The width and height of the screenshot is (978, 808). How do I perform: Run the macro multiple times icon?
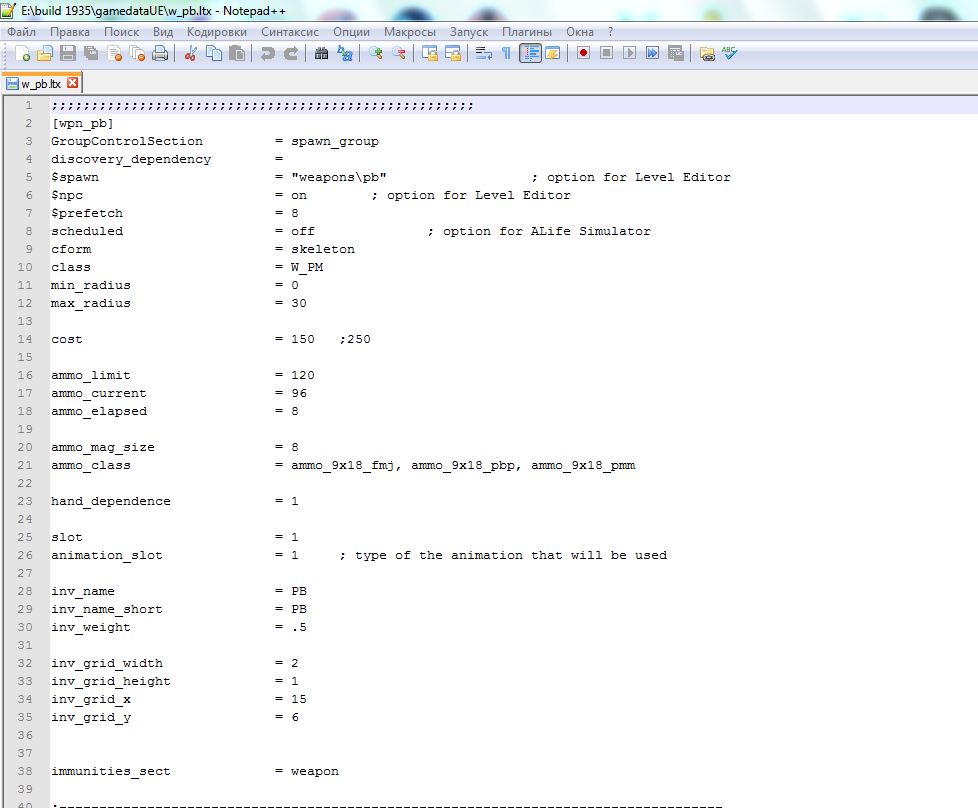pyautogui.click(x=653, y=54)
